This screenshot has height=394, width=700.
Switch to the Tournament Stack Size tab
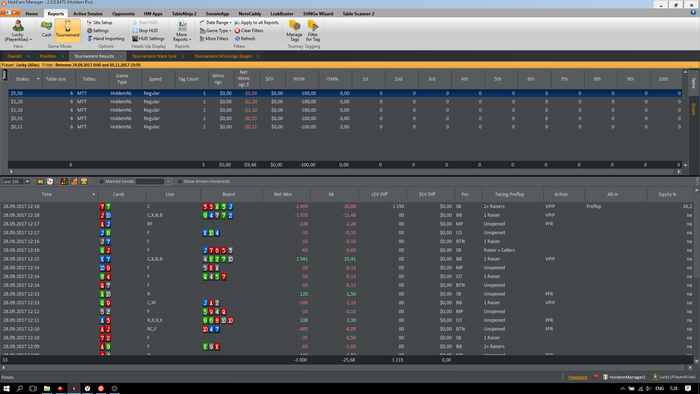(x=154, y=56)
